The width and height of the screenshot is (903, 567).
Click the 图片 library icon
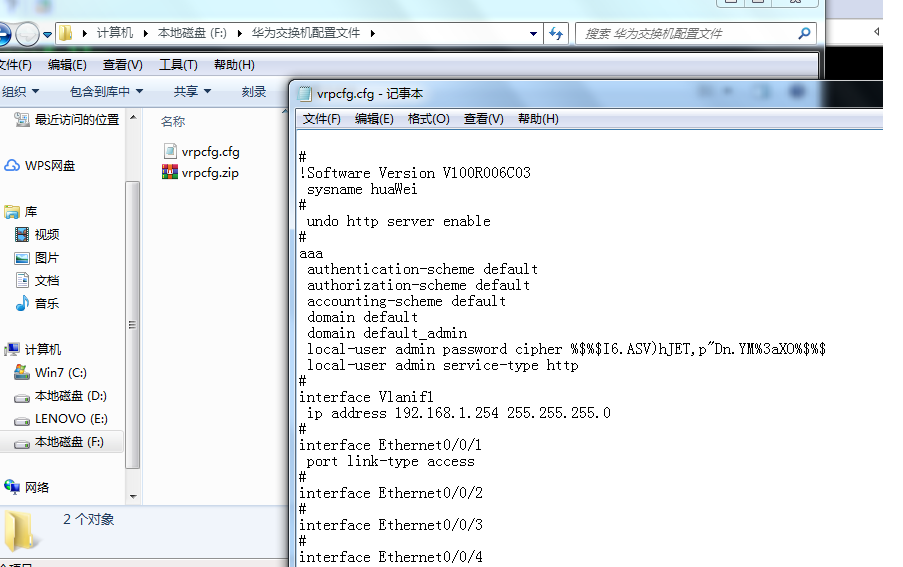click(22, 258)
